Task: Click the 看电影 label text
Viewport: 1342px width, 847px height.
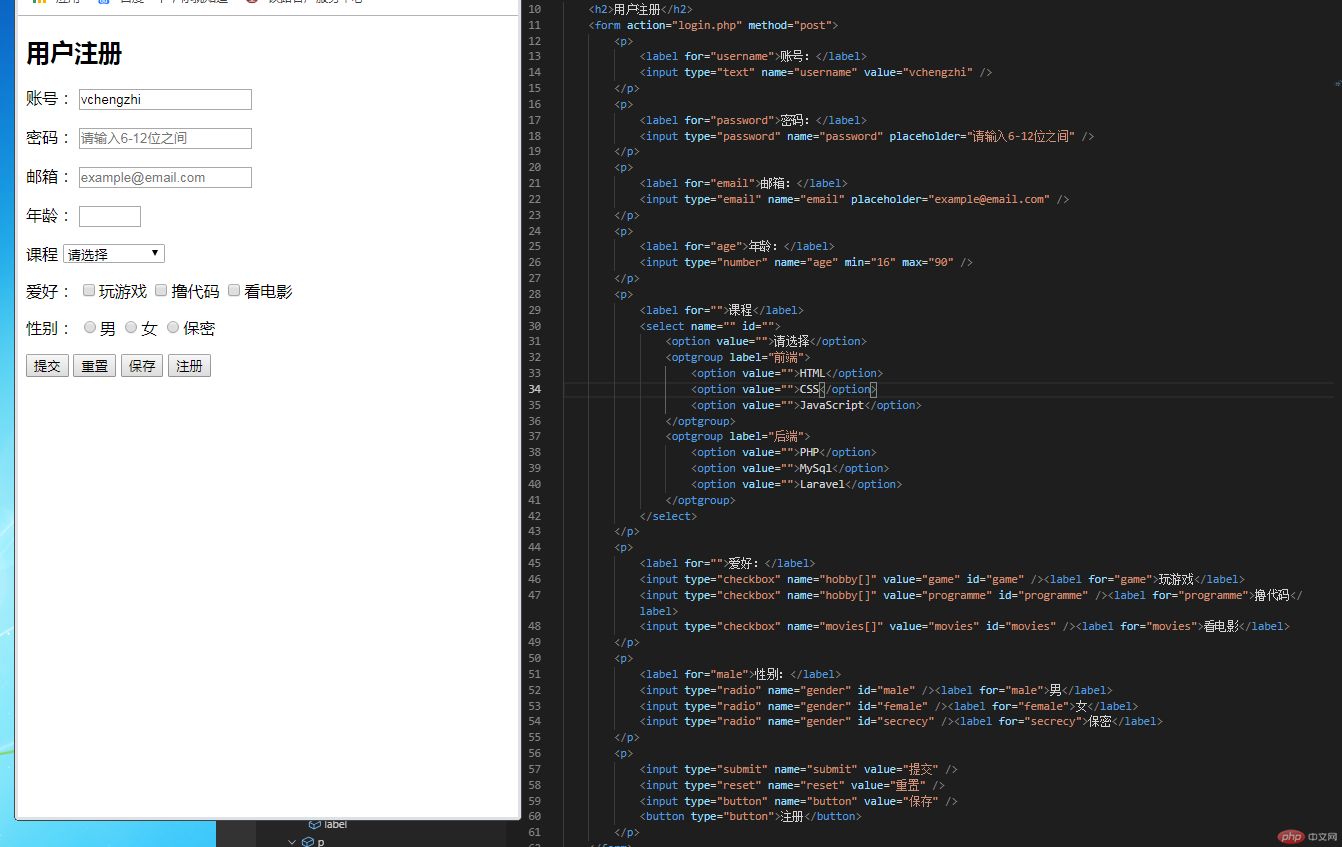Action: 268,291
